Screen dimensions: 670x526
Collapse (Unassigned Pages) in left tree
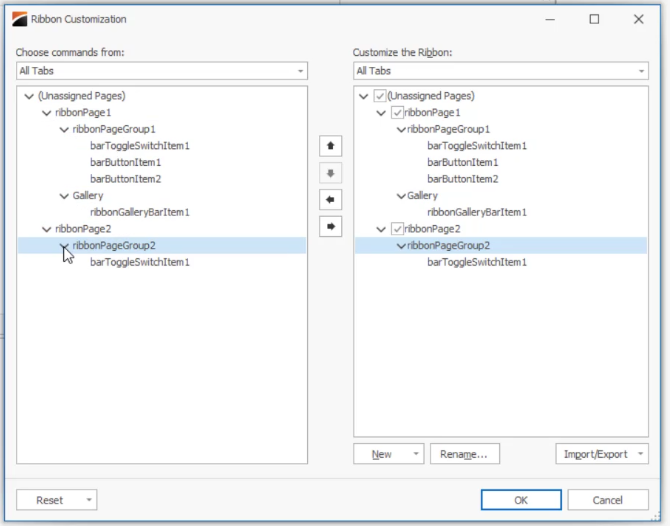coord(29,96)
